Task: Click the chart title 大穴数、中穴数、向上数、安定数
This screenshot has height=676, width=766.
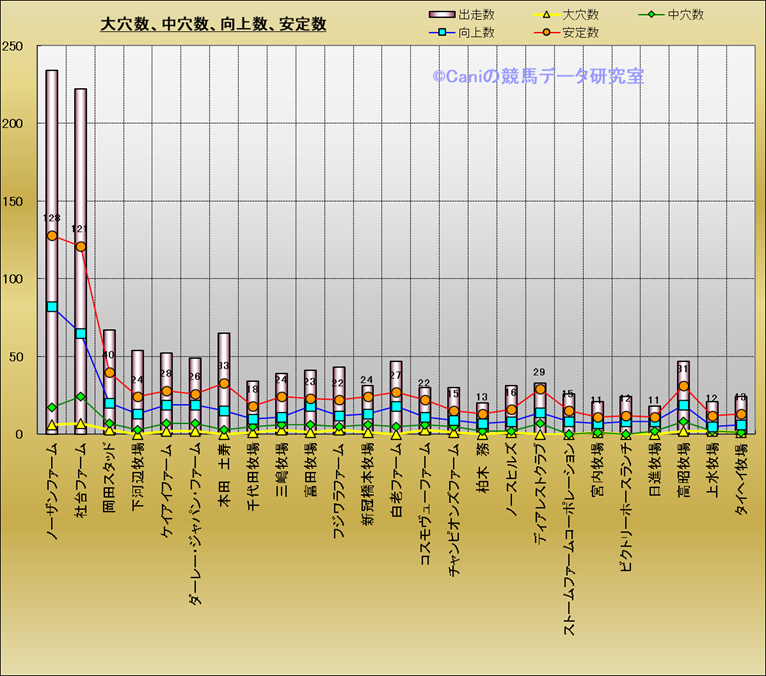Action: pos(213,24)
